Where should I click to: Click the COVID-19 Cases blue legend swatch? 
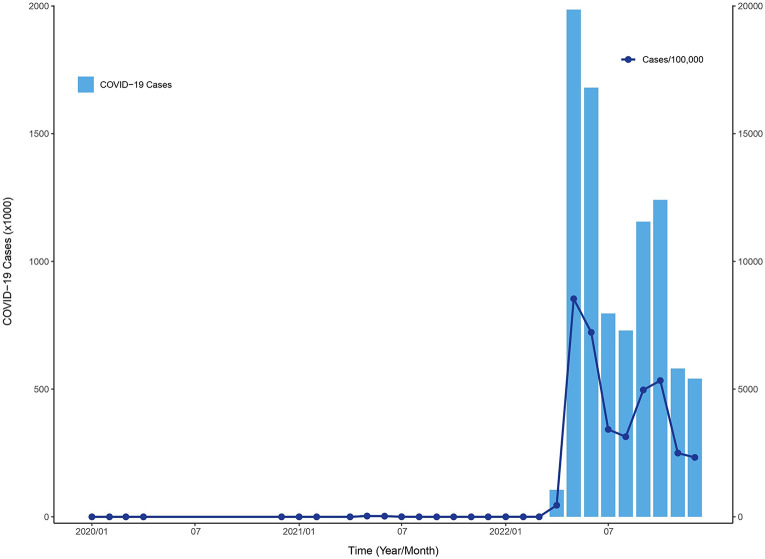tap(86, 84)
